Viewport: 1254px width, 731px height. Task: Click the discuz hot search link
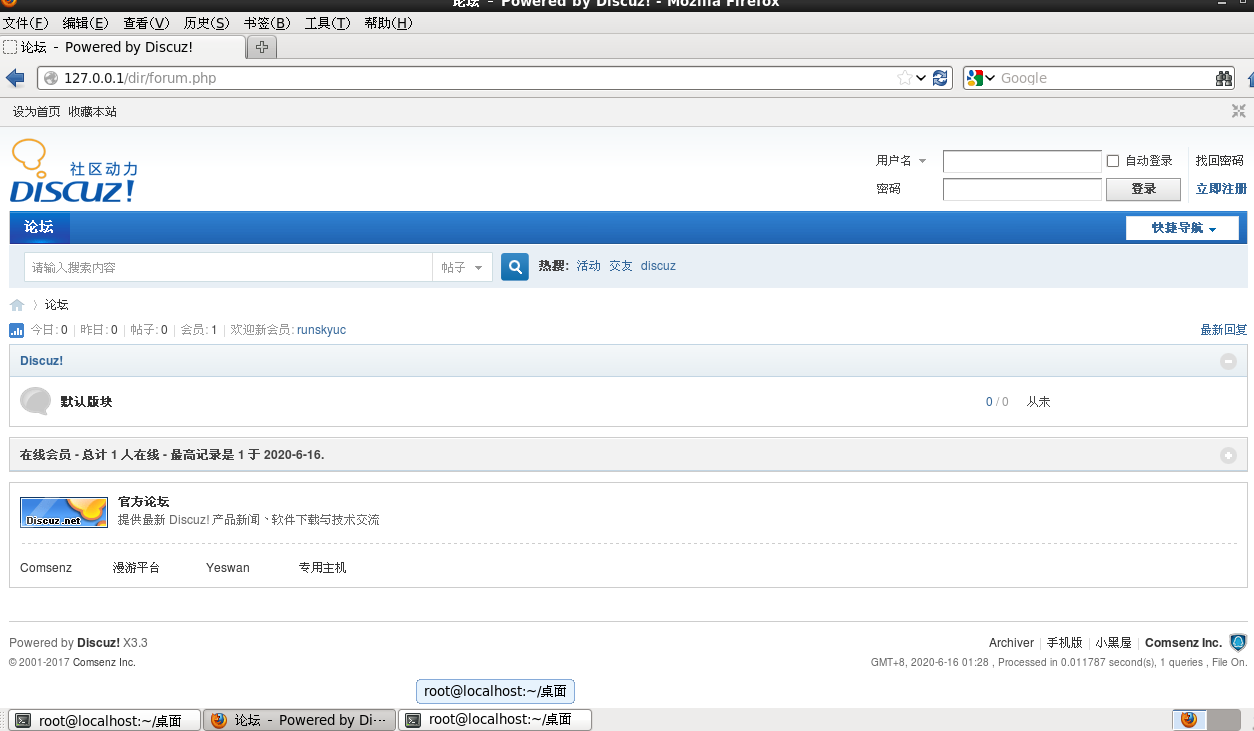(658, 266)
